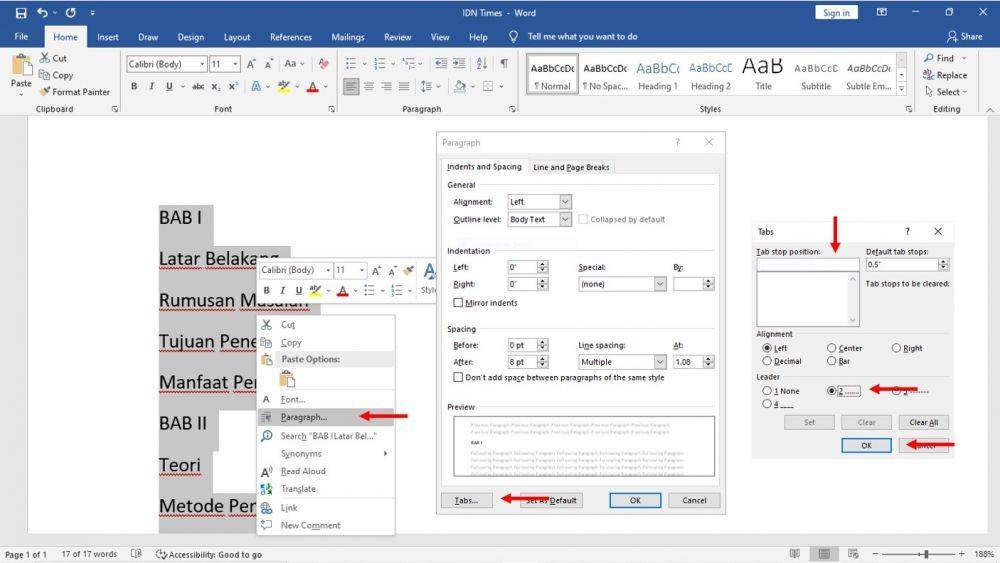This screenshot has height=563, width=1000.
Task: Open the Outline level dropdown
Action: point(565,219)
